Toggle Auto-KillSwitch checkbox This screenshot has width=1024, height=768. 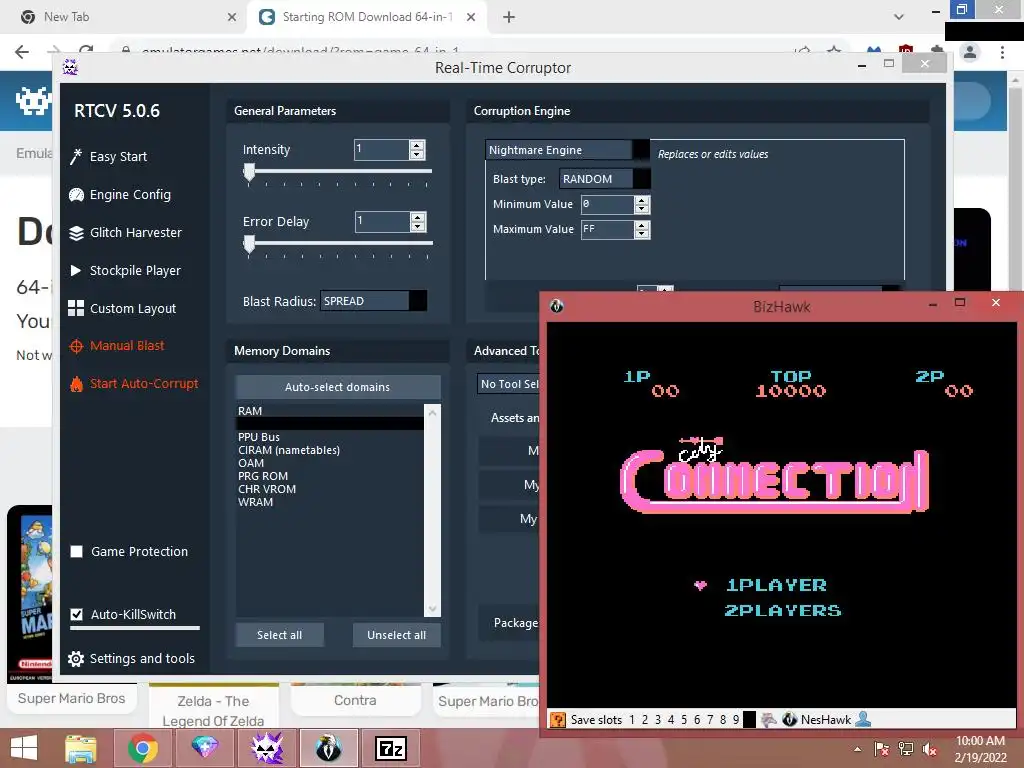(x=76, y=615)
